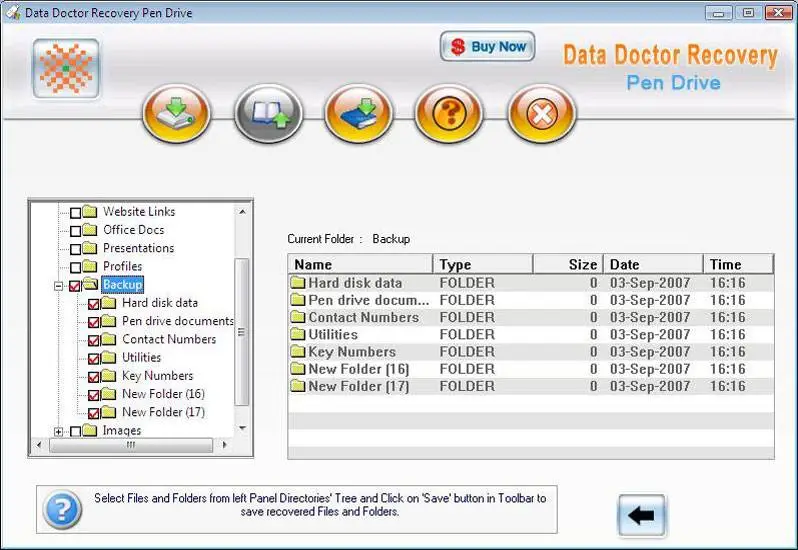
Task: Sort list by the Size column header
Action: pos(568,265)
